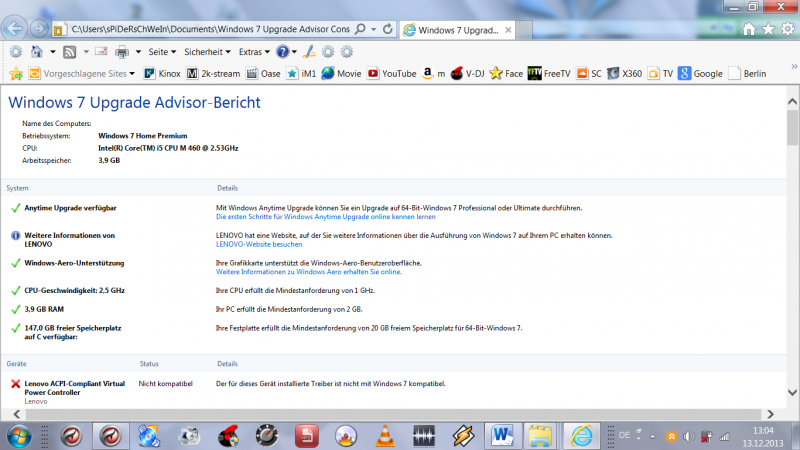Open the Kinox bookmark
Image resolution: width=800 pixels, height=450 pixels.
162,73
